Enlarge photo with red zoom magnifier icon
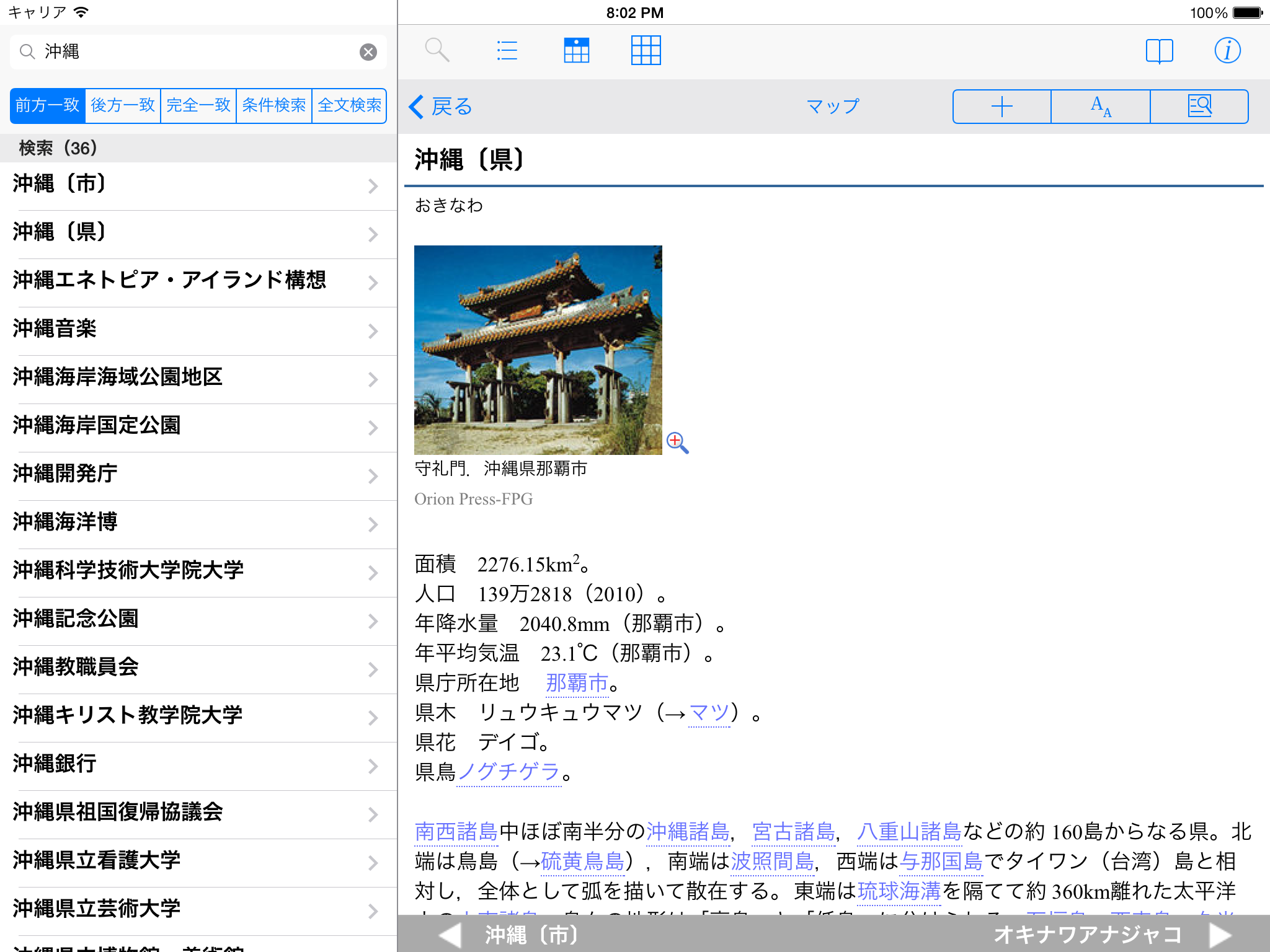1270x952 pixels. tap(677, 443)
